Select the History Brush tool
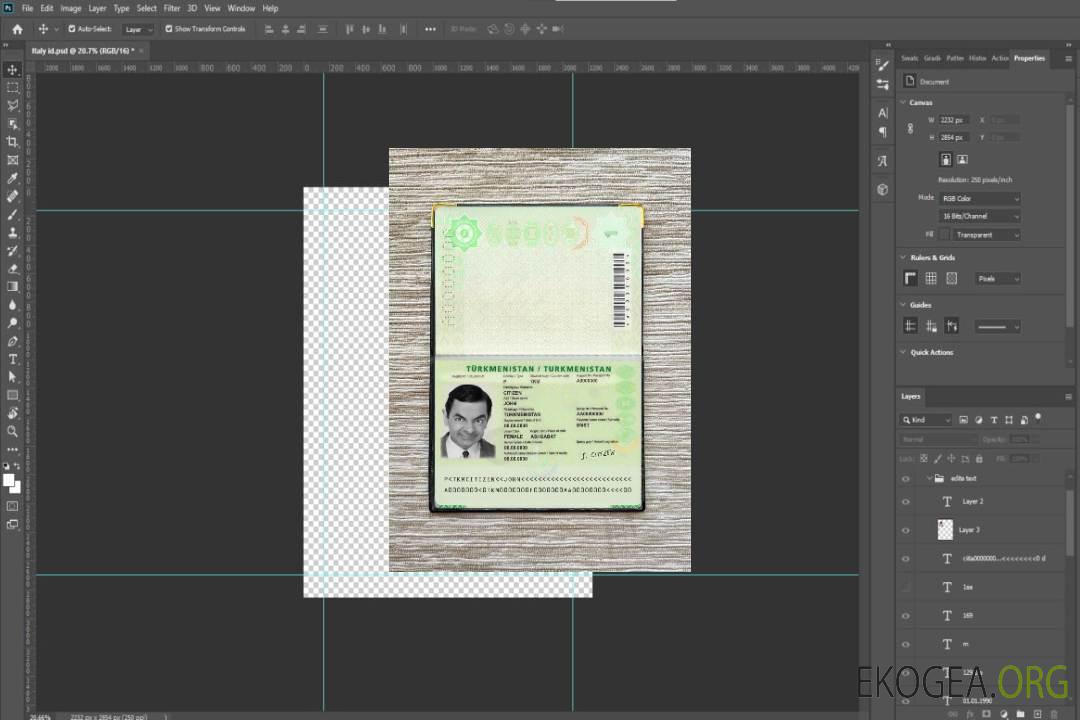 (12, 251)
